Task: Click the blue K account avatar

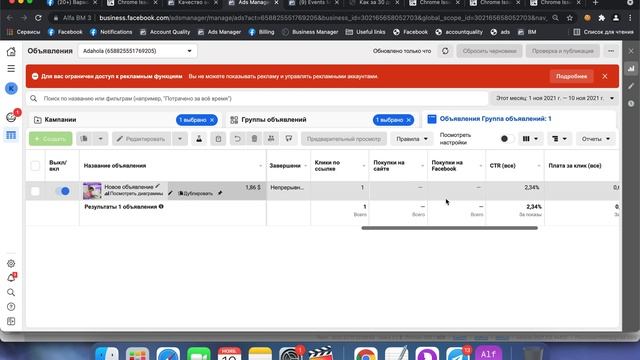Action: click(11, 88)
